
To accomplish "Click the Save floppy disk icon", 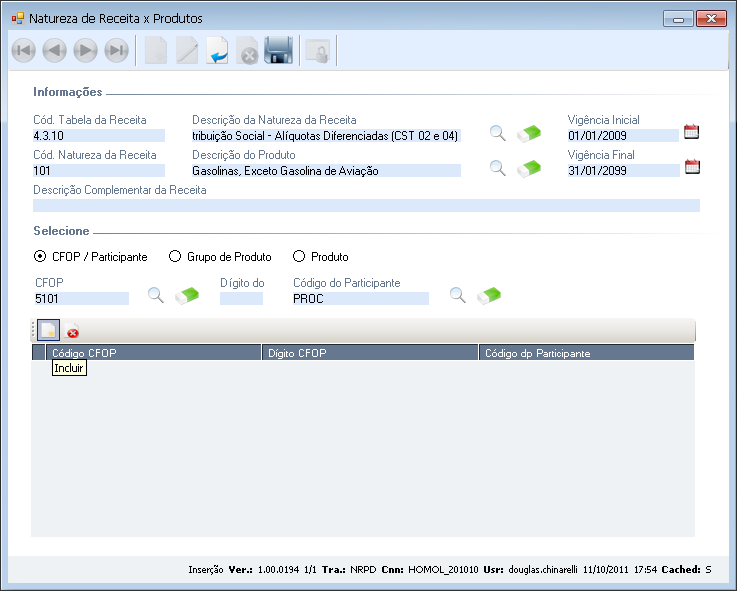I will (278, 51).
